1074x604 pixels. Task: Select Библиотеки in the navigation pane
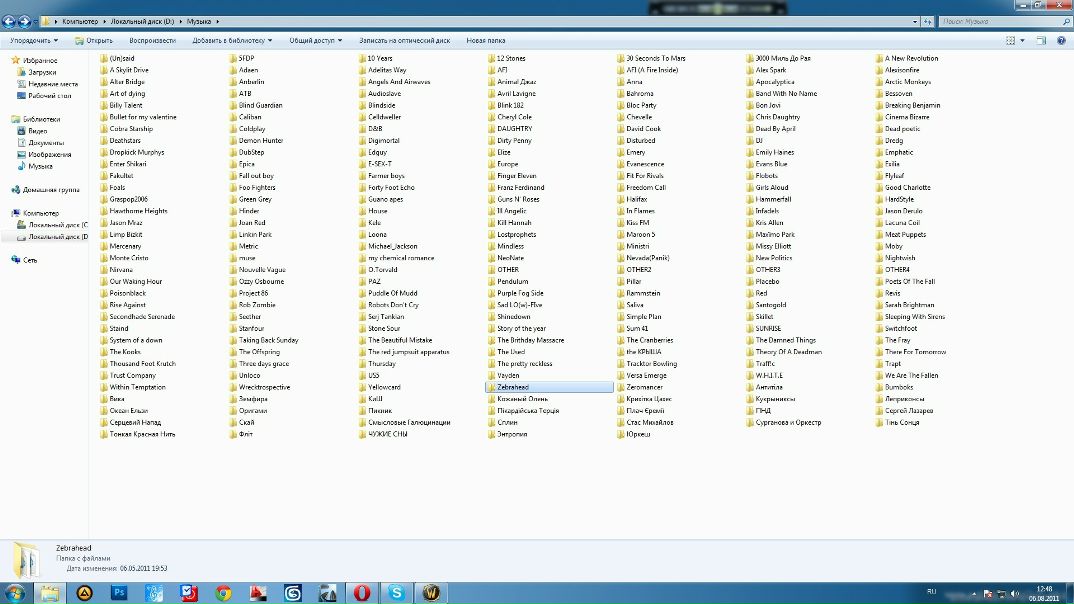36,119
